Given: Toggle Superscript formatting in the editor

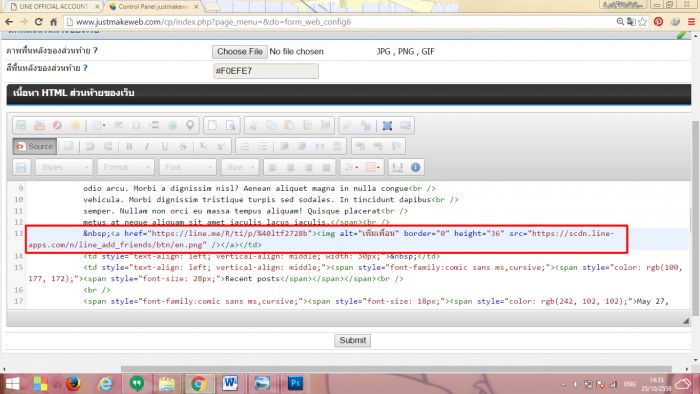Looking at the screenshot, I should click(x=221, y=146).
